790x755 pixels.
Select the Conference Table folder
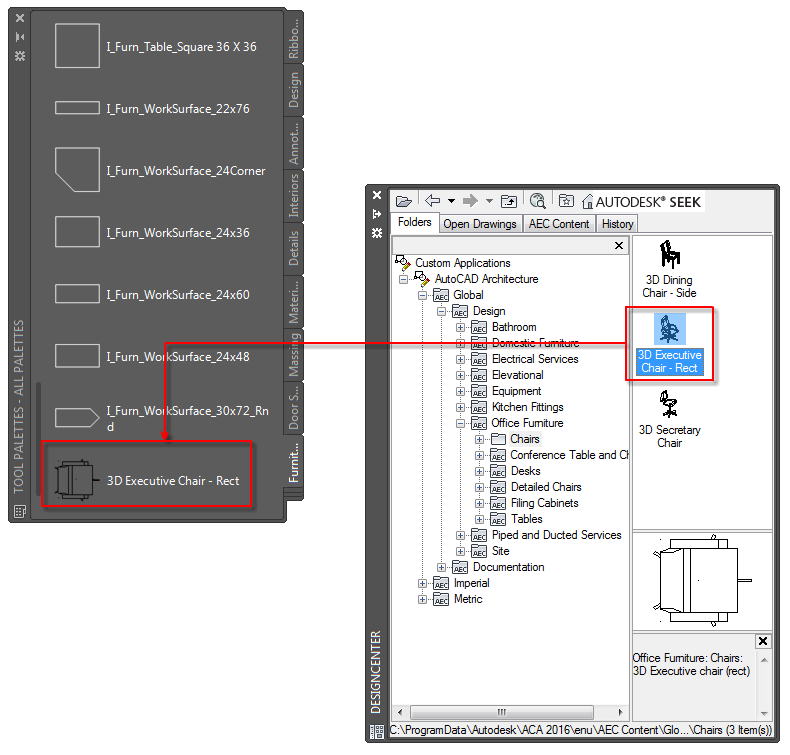(569, 455)
